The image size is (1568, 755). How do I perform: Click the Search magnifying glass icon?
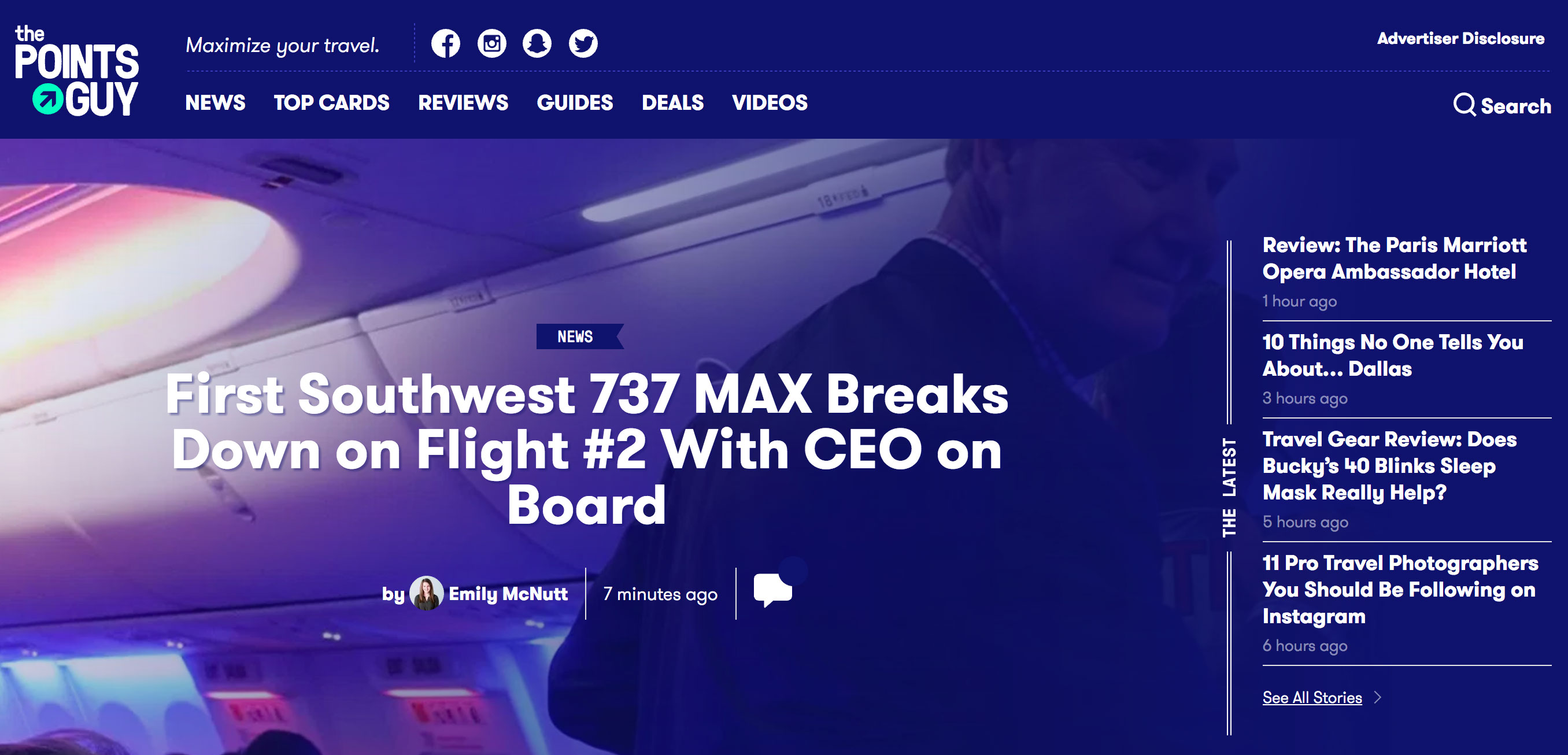(x=1464, y=105)
